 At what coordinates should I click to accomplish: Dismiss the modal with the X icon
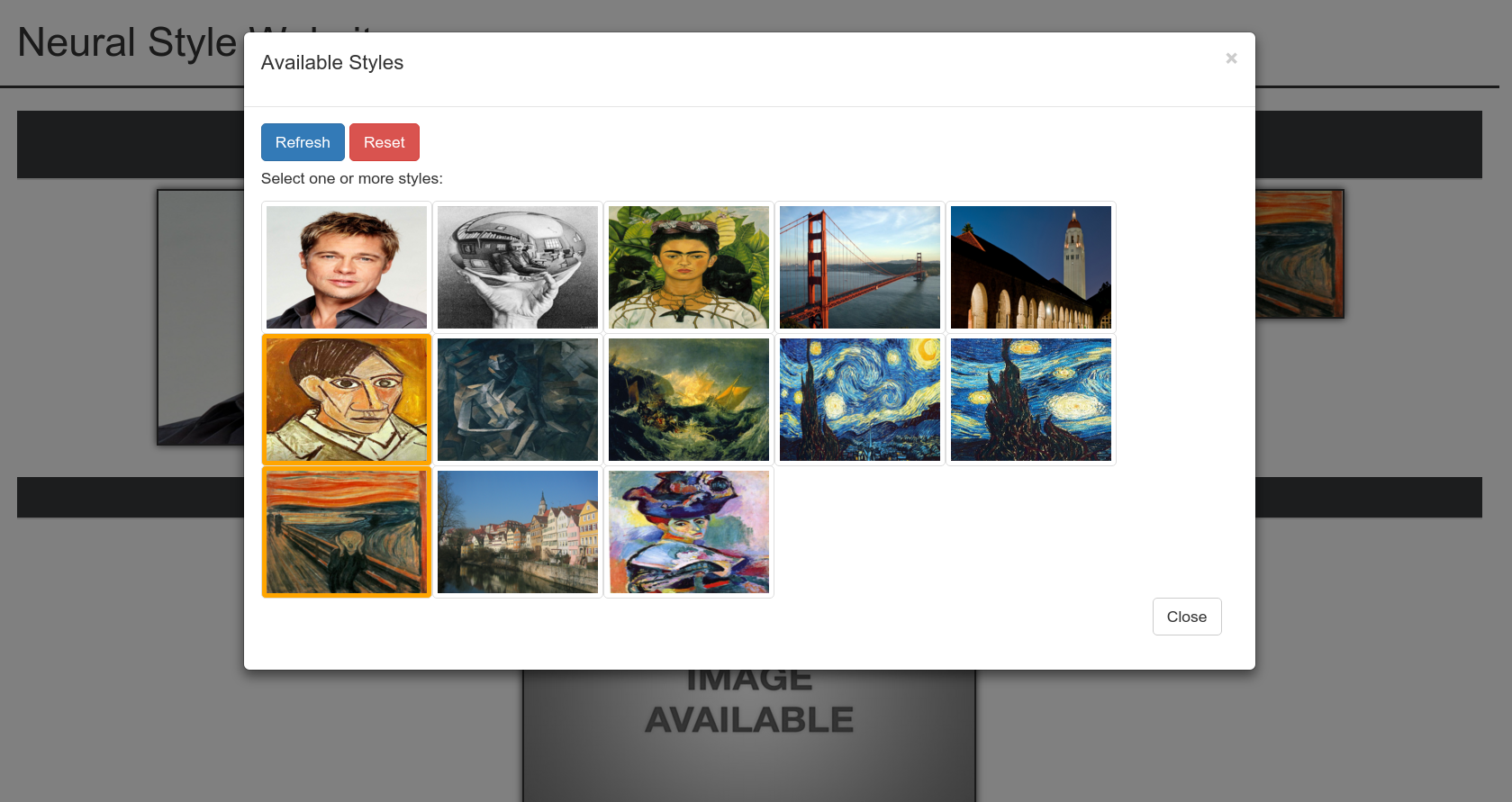(x=1231, y=59)
